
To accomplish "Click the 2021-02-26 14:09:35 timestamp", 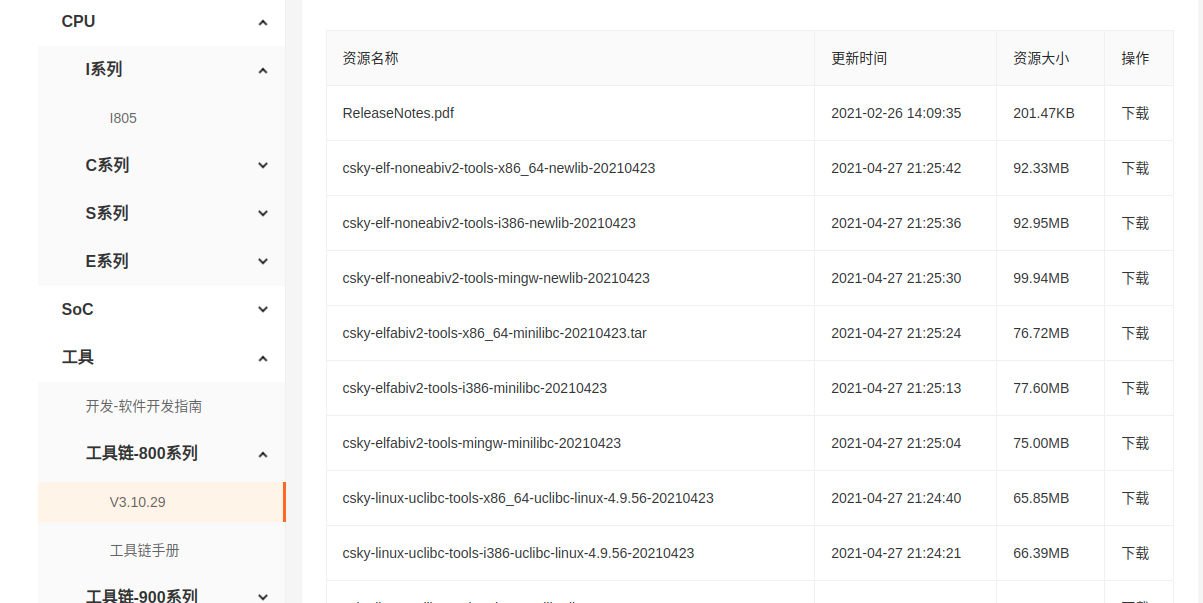I will pyautogui.click(x=896, y=113).
